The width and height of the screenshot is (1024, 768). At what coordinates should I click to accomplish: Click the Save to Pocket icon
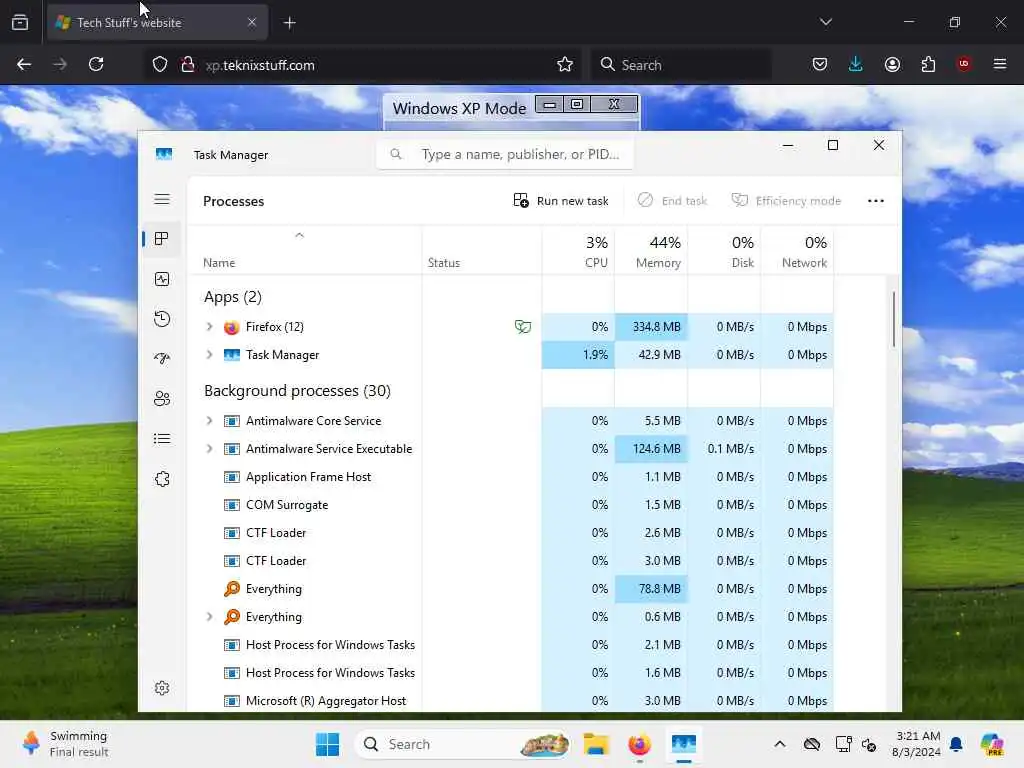coord(820,64)
